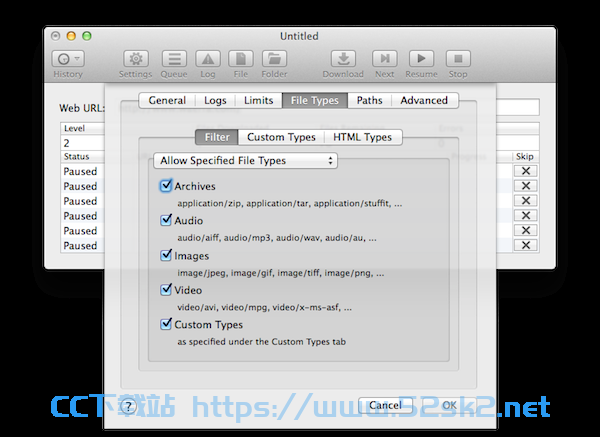Click the video/avi types description
The image size is (600, 437).
tap(264, 307)
